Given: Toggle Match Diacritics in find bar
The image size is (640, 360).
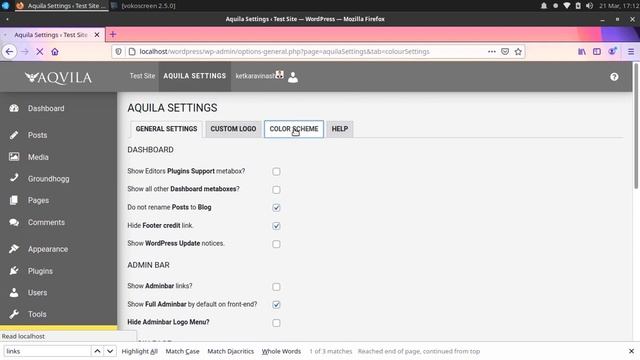Looking at the screenshot, I should [231, 351].
